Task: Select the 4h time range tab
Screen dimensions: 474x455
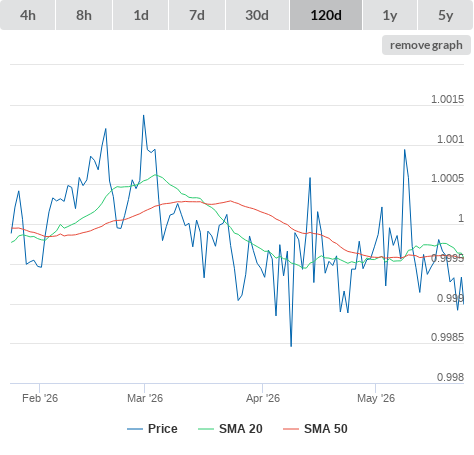Action: coord(28,15)
